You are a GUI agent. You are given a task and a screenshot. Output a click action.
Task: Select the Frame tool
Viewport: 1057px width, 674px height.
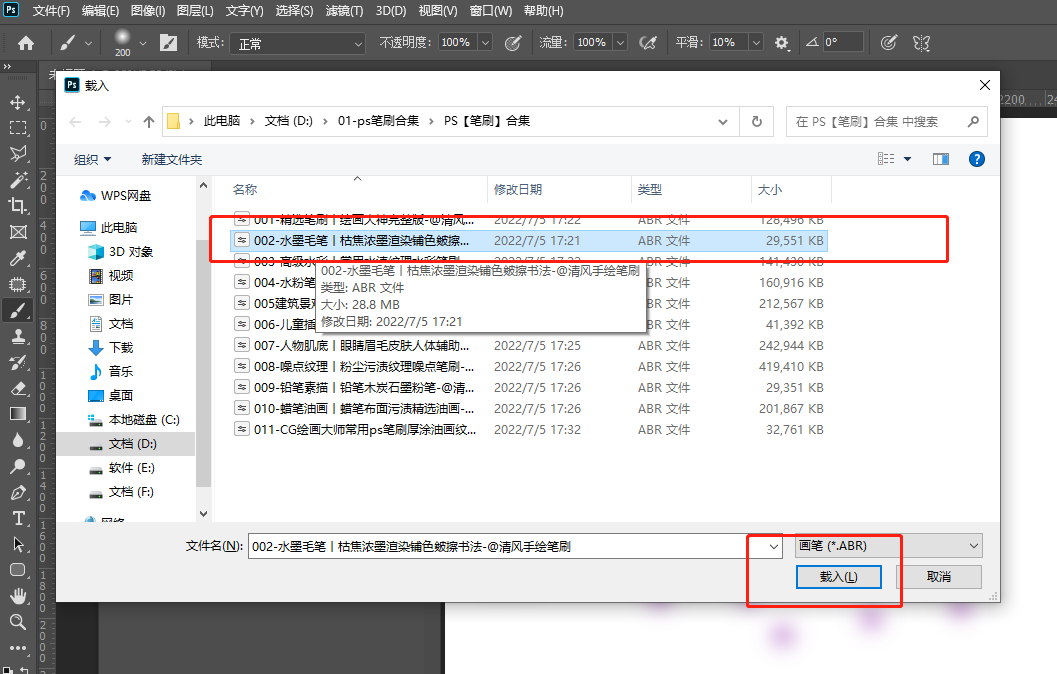[18, 232]
